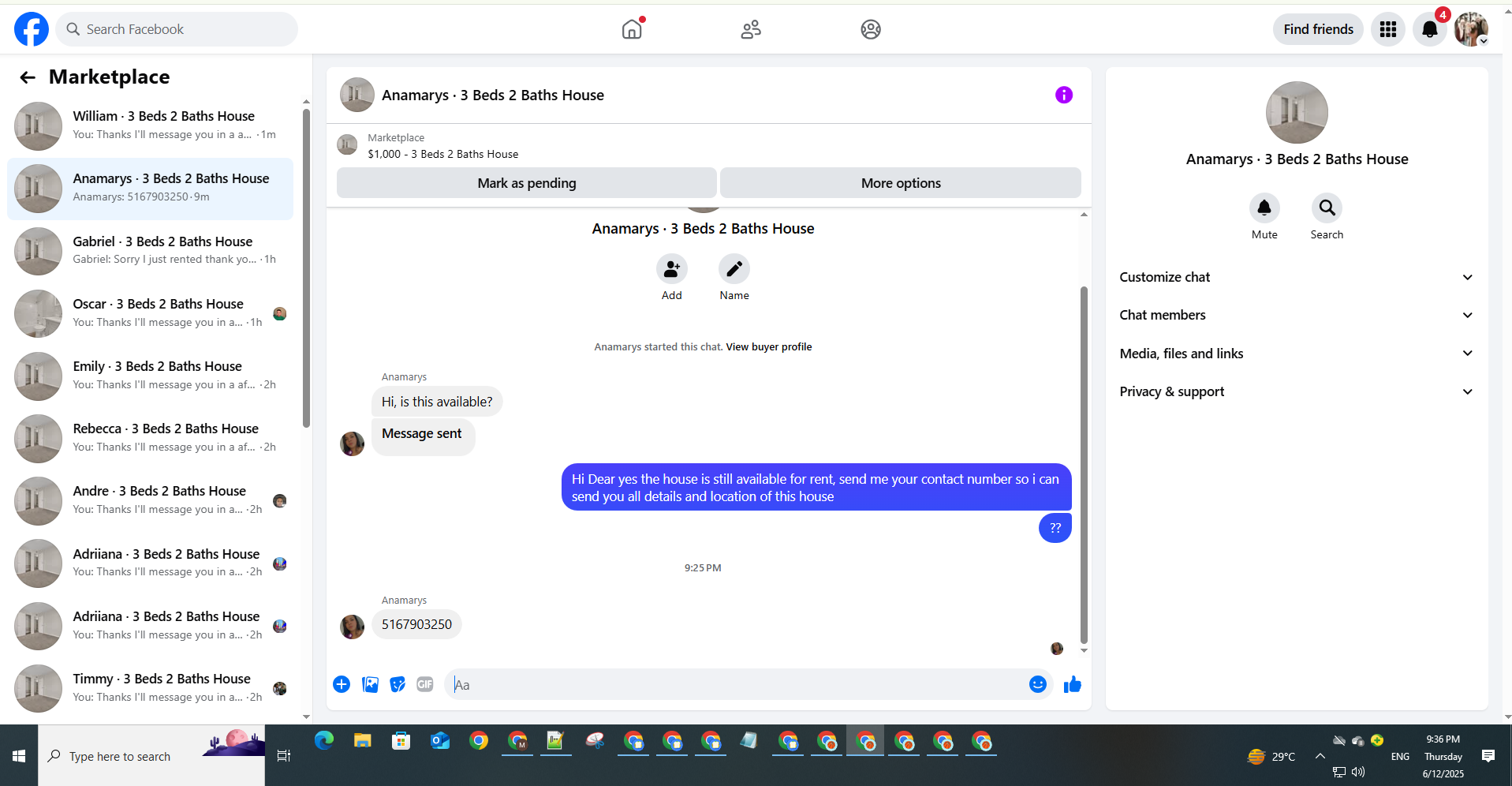This screenshot has width=1512, height=786.
Task: Open Windows notification center icon
Action: pyautogui.click(x=1488, y=756)
